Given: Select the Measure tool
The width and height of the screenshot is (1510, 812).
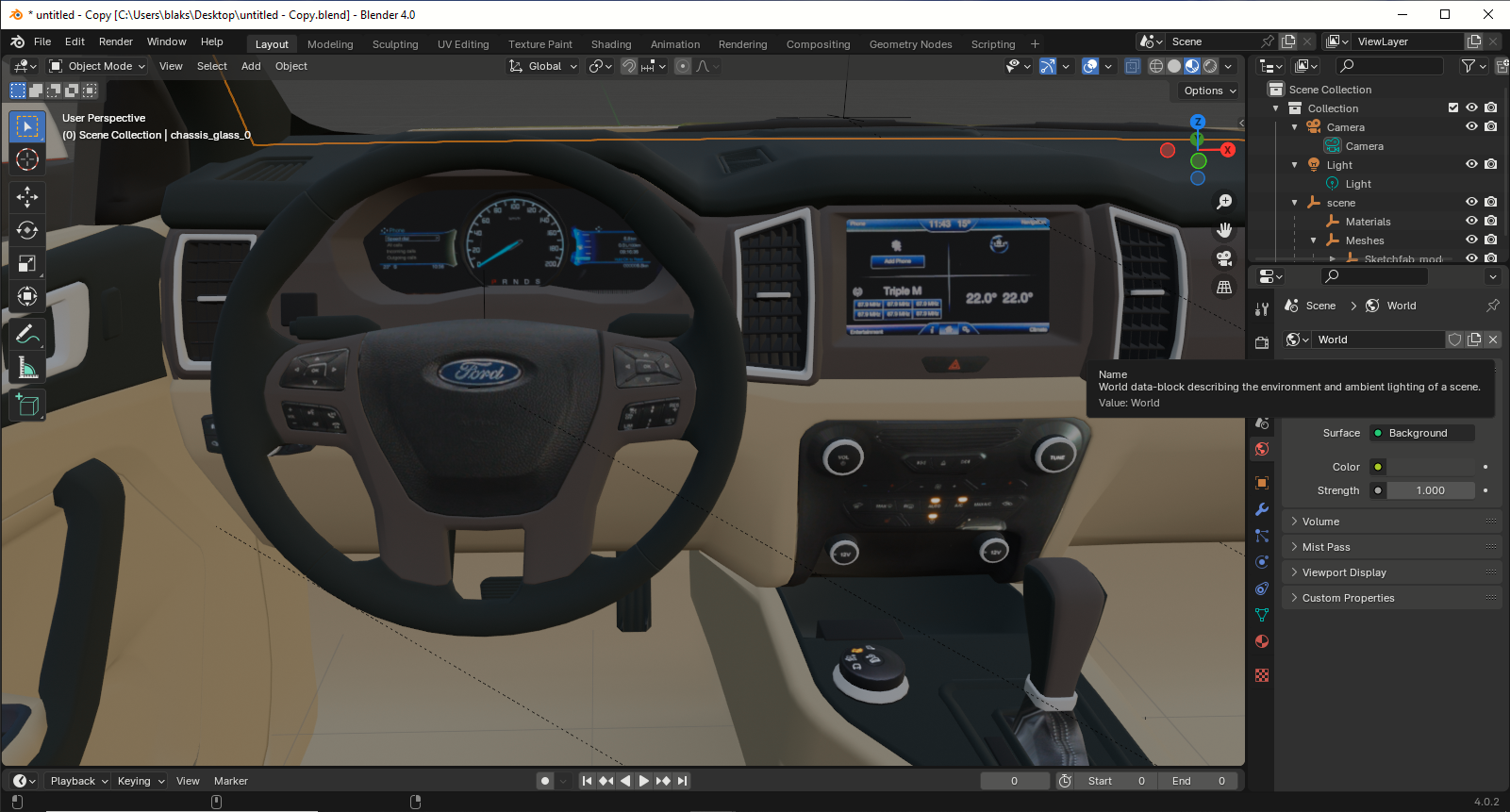Looking at the screenshot, I should tap(27, 368).
